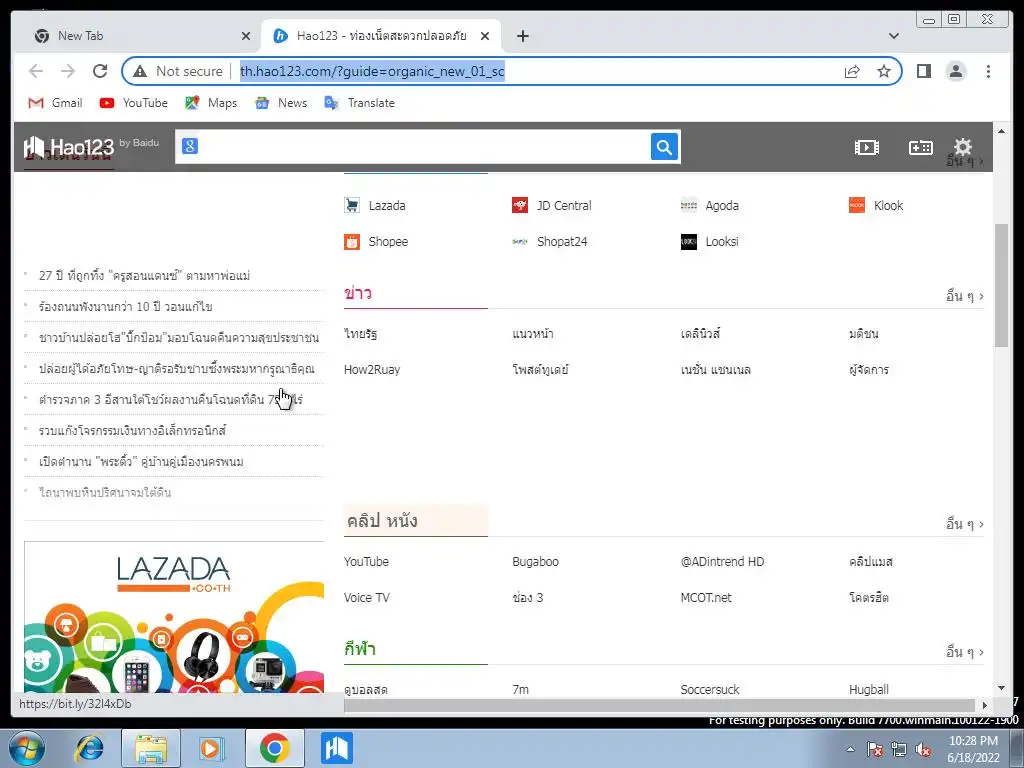The height and width of the screenshot is (768, 1024).
Task: Expand the tab search dropdown chevron
Action: pos(893,36)
